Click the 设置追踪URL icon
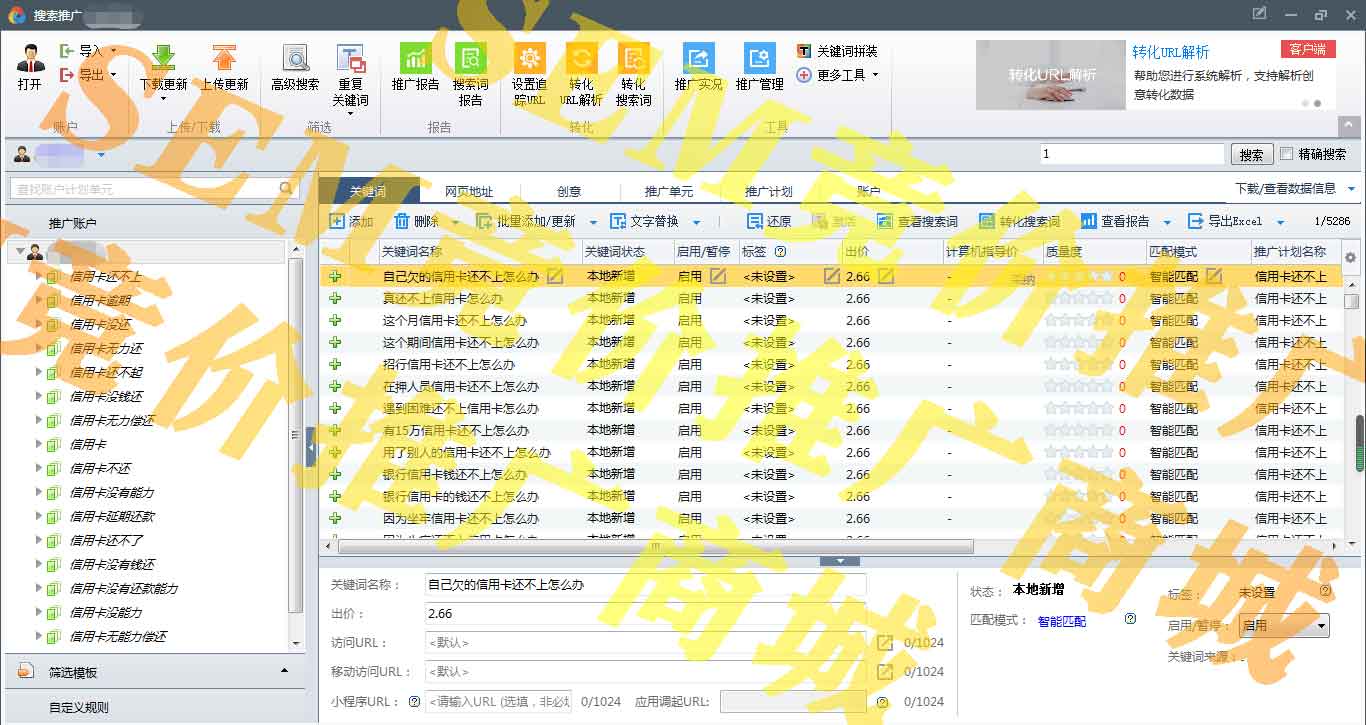Image resolution: width=1366 pixels, height=725 pixels. click(x=529, y=59)
